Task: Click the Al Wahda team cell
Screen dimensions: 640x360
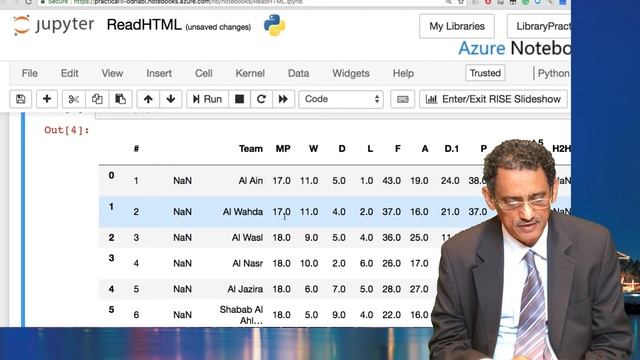Action: click(x=243, y=212)
